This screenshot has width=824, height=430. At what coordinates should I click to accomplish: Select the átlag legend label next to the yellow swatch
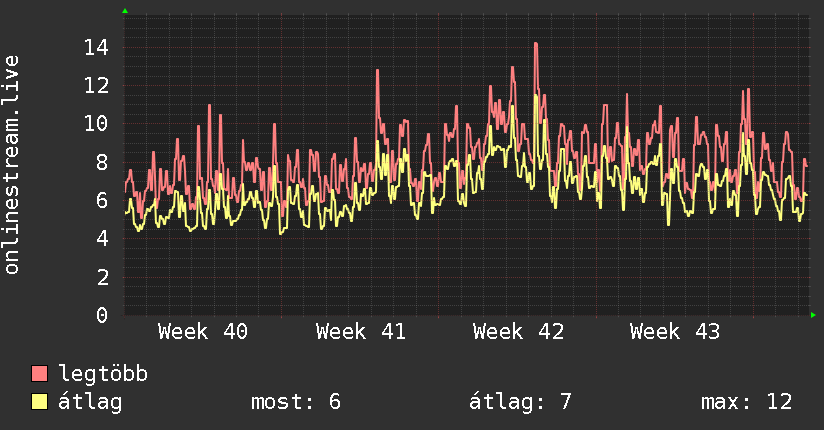90,402
